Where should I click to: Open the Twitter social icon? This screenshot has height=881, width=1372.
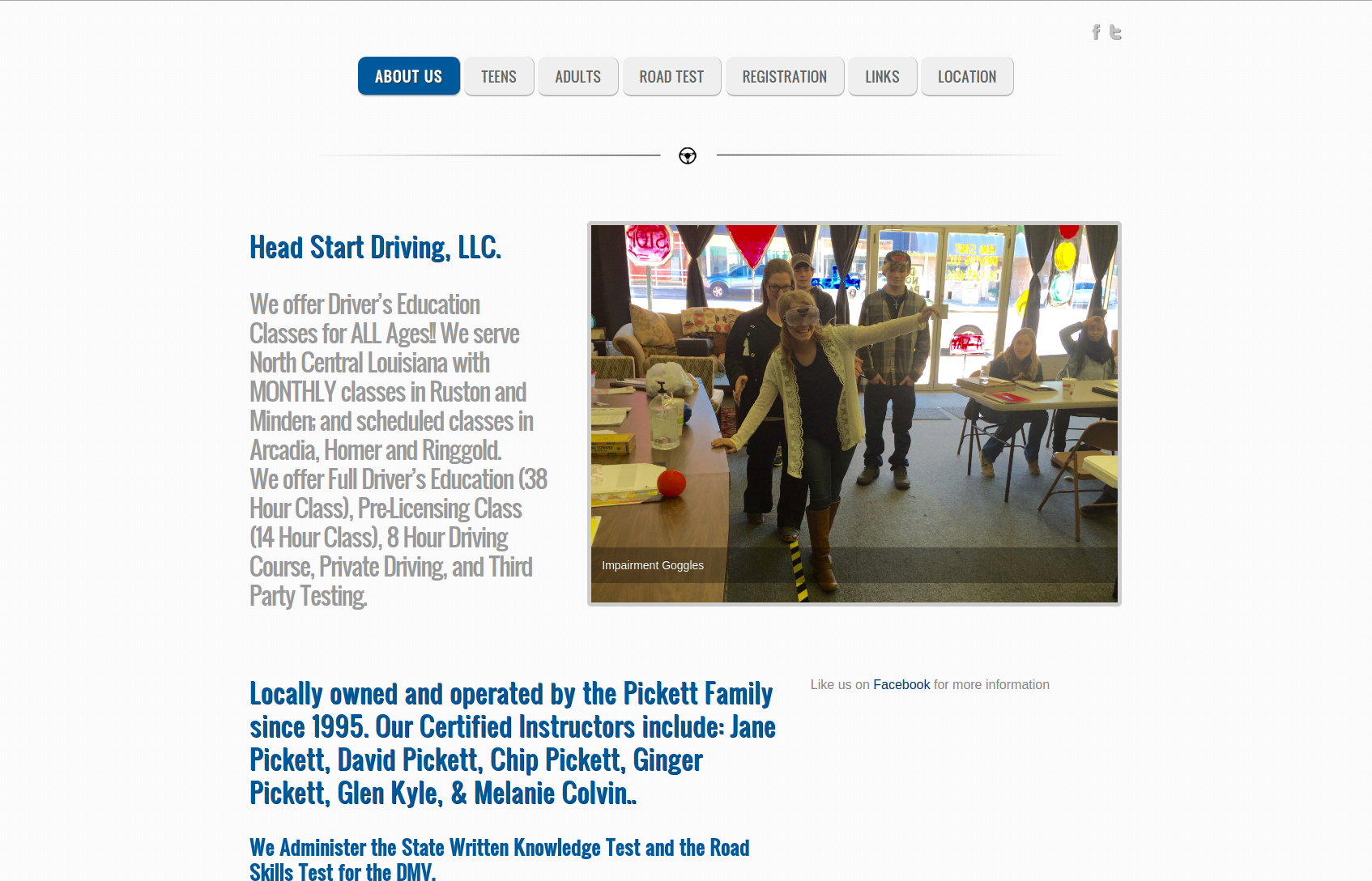click(x=1115, y=32)
